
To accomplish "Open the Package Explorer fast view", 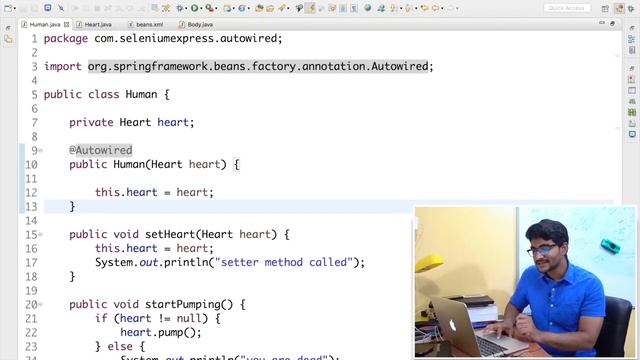I will [8, 39].
